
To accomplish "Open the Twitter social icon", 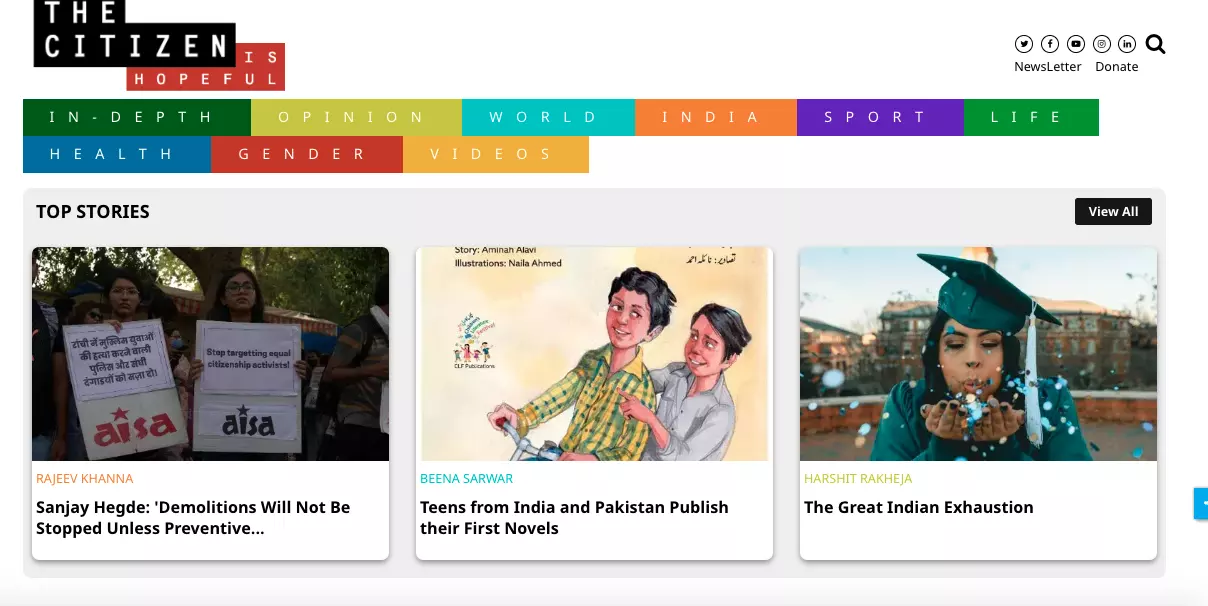I will tap(1023, 44).
